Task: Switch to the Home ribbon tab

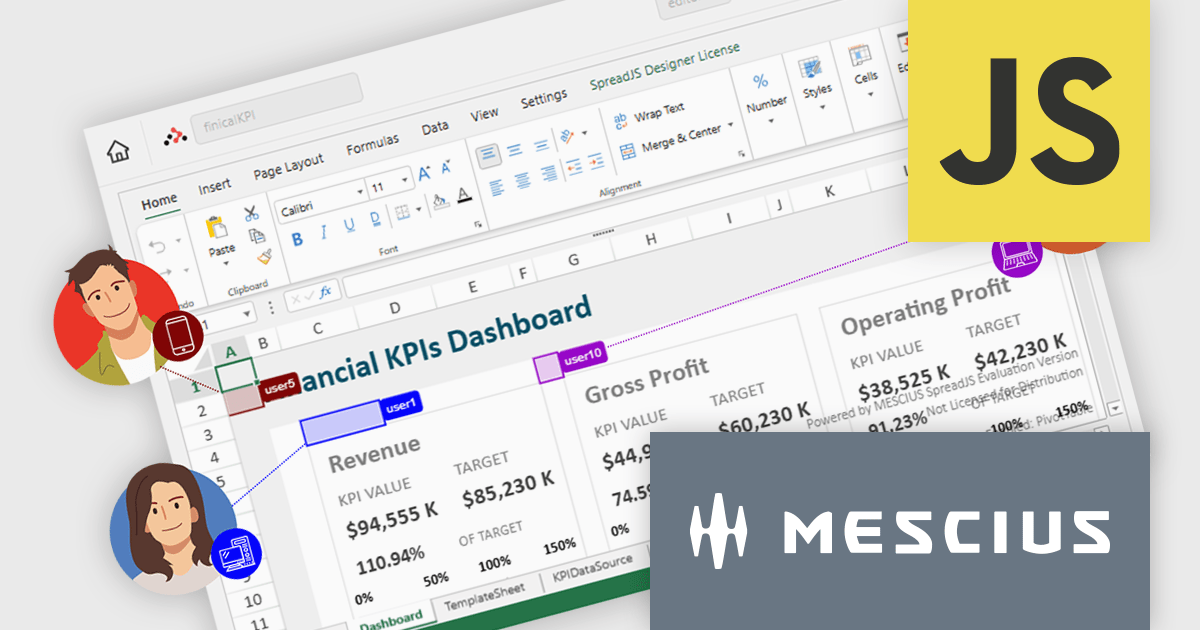Action: pos(159,202)
